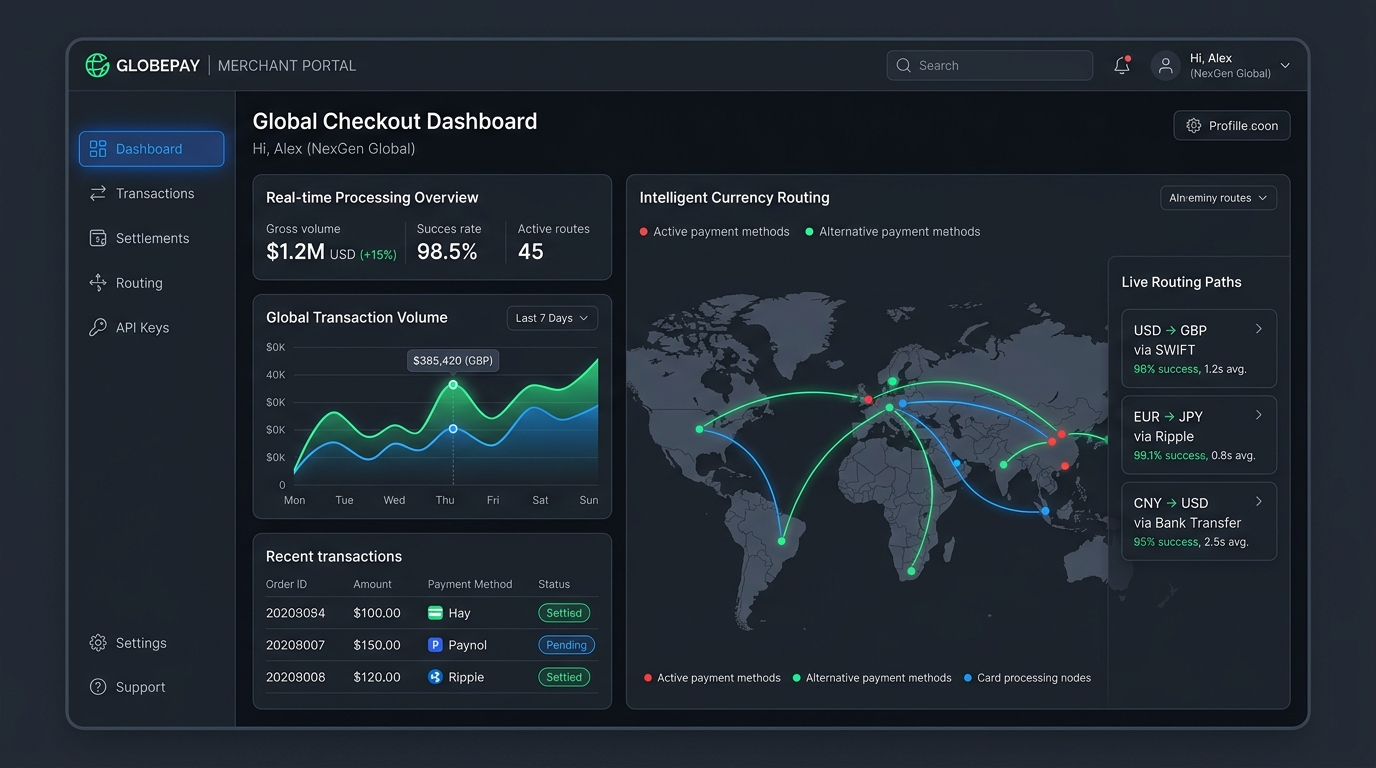Screen dimensions: 1376x768
Task: Expand the USD to GBP route chevron
Action: click(1259, 329)
